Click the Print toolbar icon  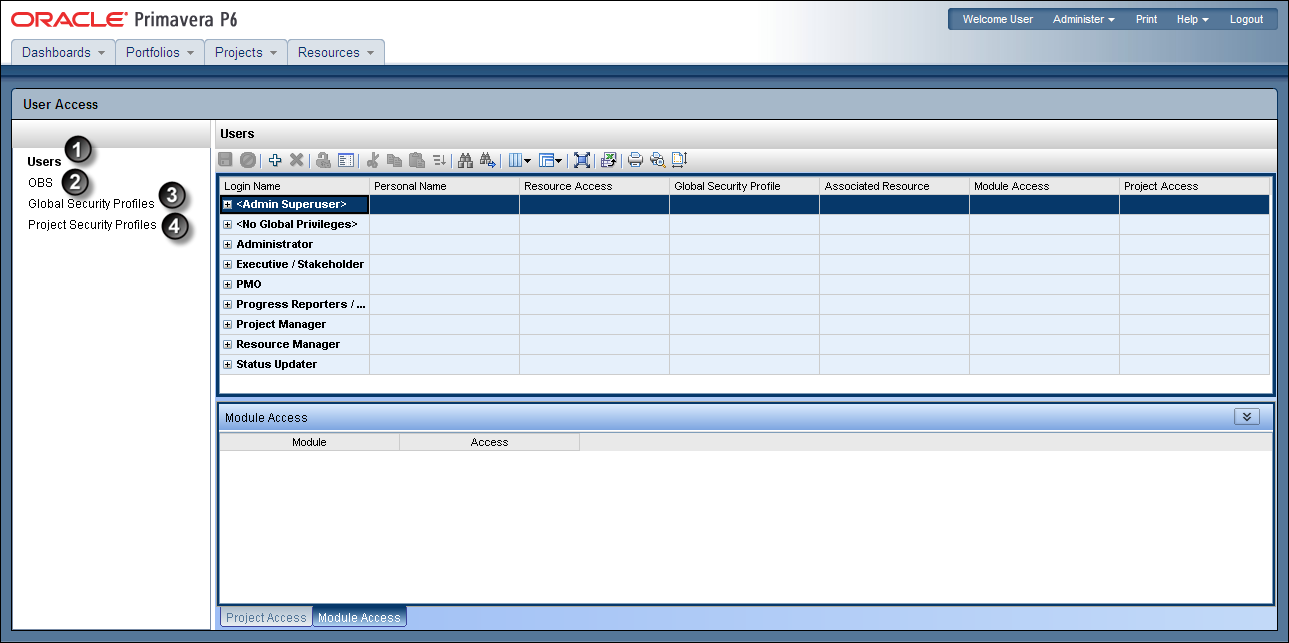(x=635, y=160)
